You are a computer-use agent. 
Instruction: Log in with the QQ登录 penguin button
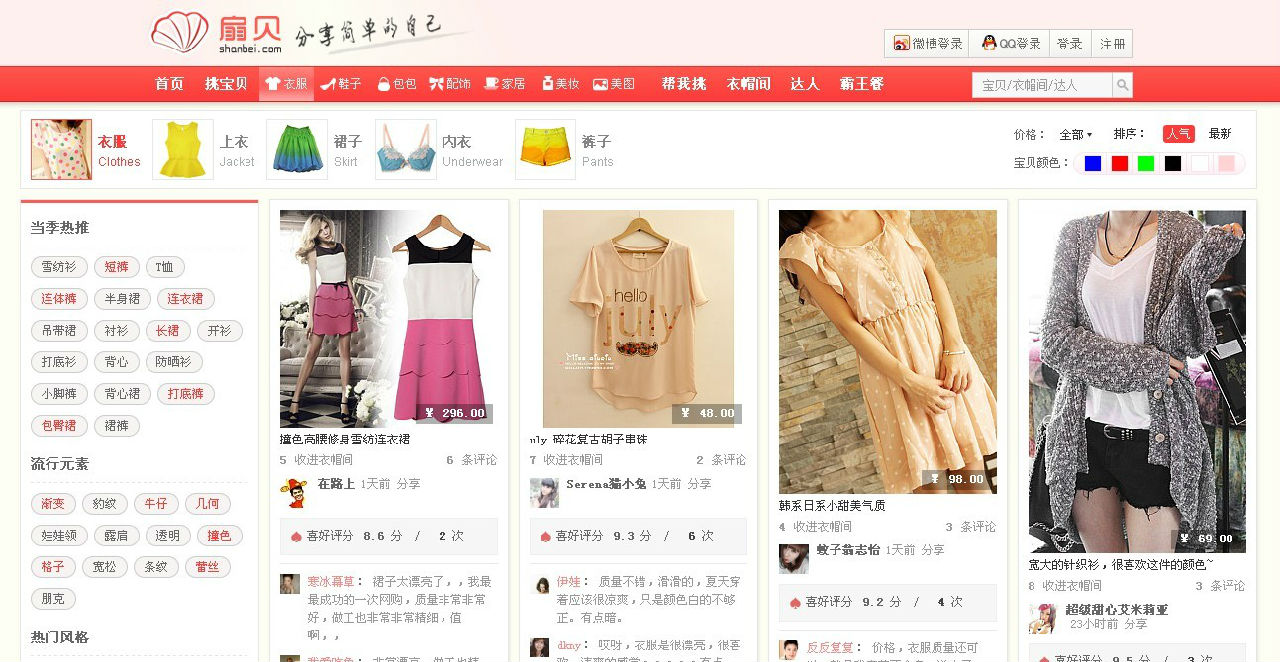pyautogui.click(x=1011, y=44)
